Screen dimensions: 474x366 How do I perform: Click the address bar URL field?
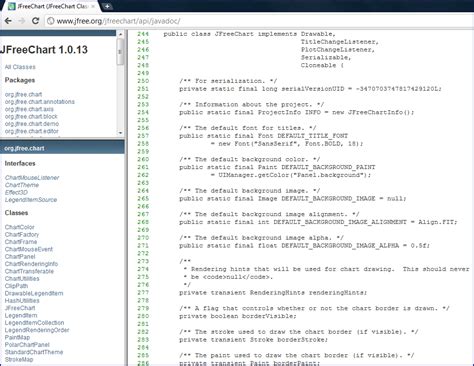tap(260, 21)
